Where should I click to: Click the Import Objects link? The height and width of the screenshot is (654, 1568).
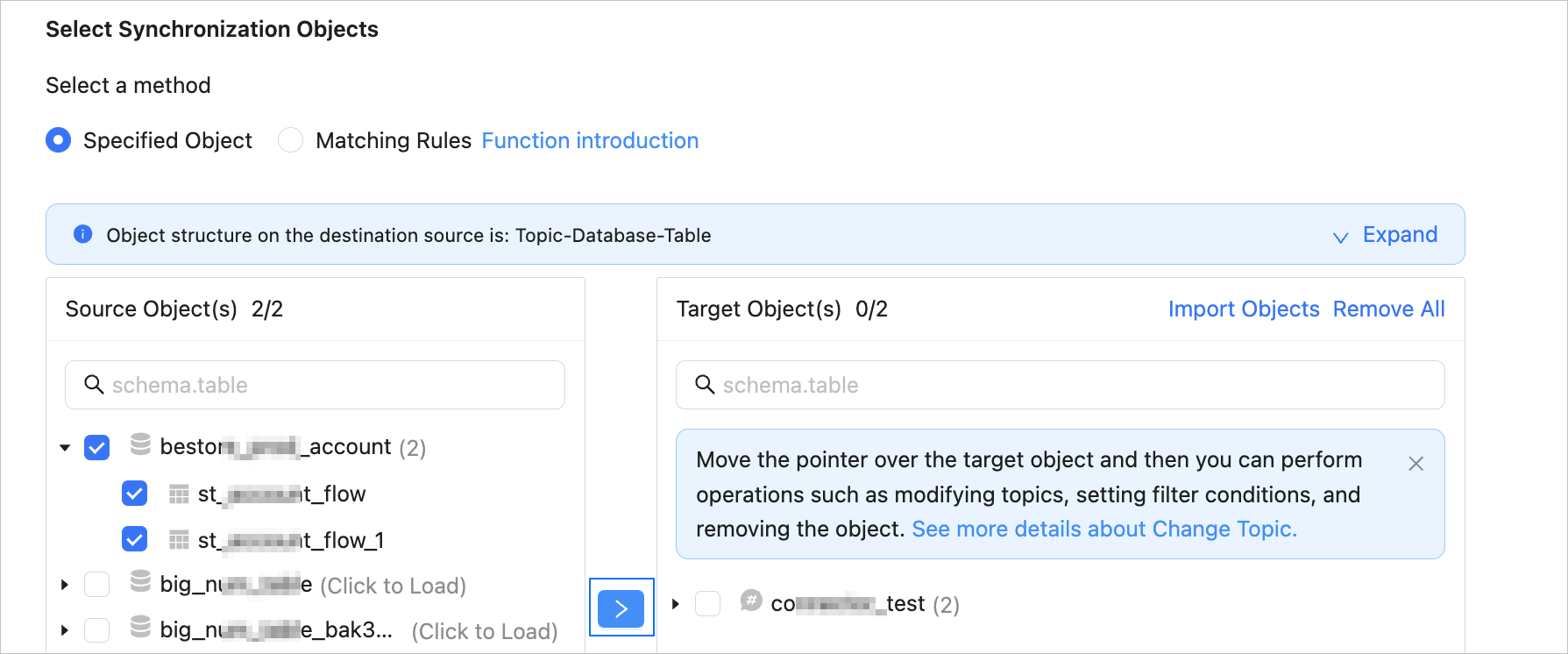click(x=1243, y=309)
